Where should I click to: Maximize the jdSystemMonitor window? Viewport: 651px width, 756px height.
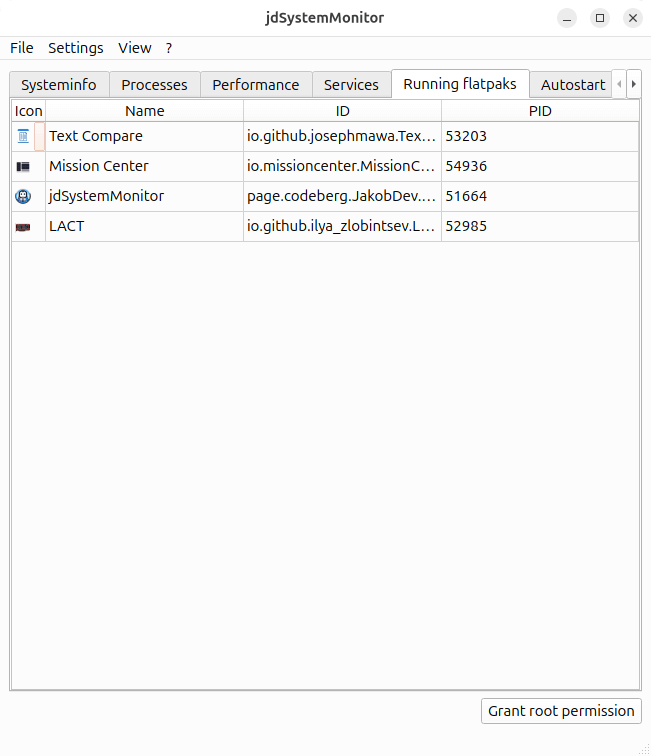(x=600, y=18)
